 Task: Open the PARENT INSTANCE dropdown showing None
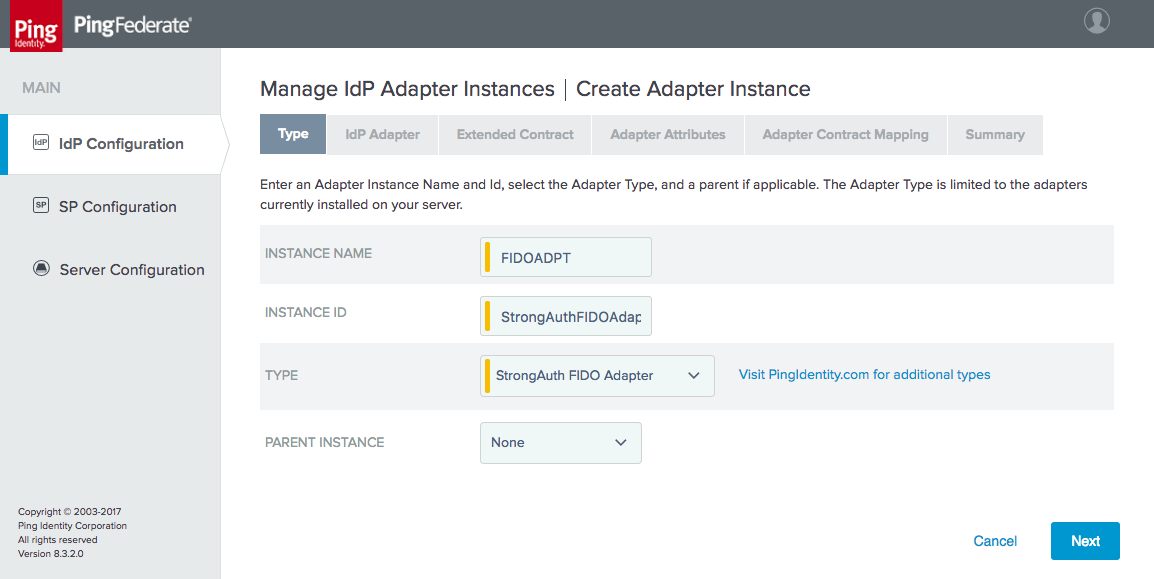coord(561,442)
